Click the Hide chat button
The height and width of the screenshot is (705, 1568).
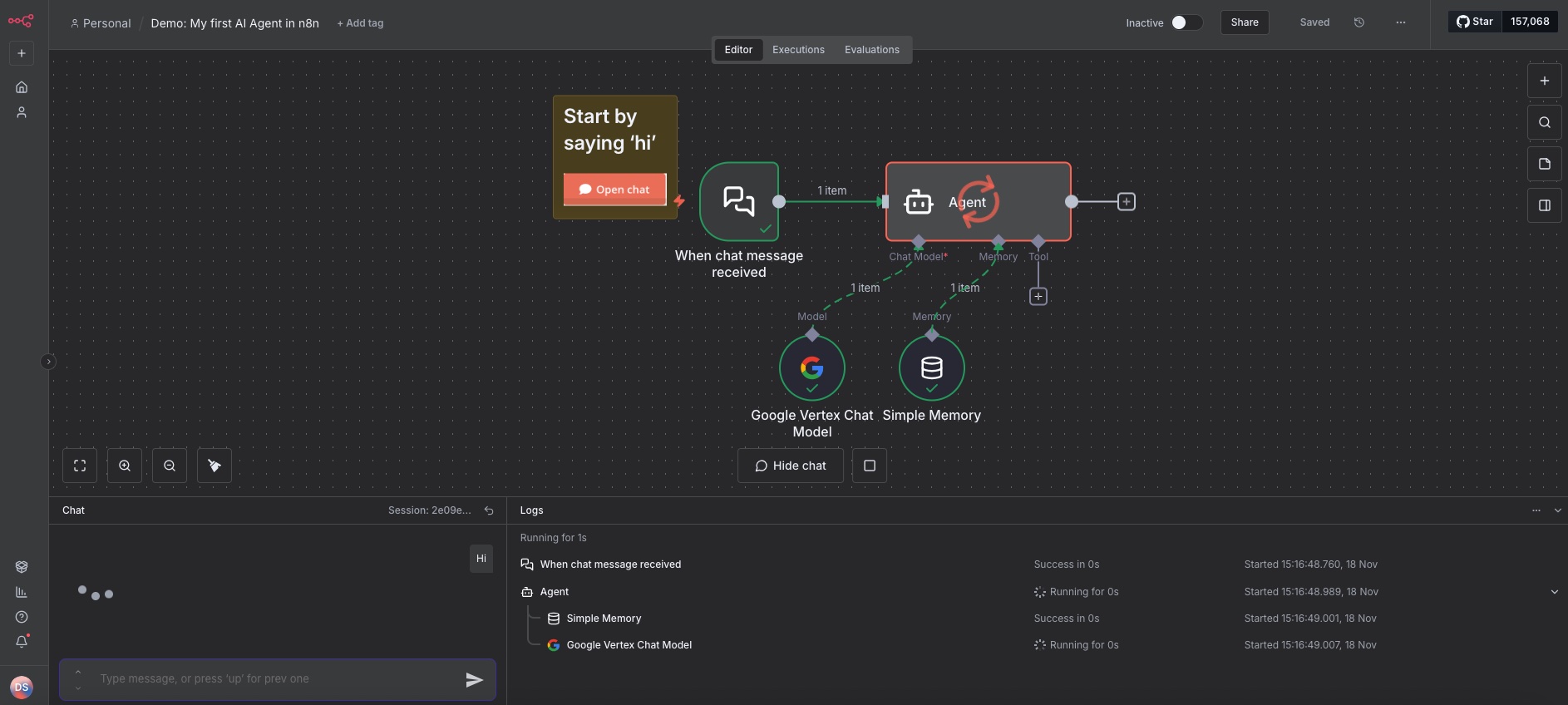[x=790, y=466]
